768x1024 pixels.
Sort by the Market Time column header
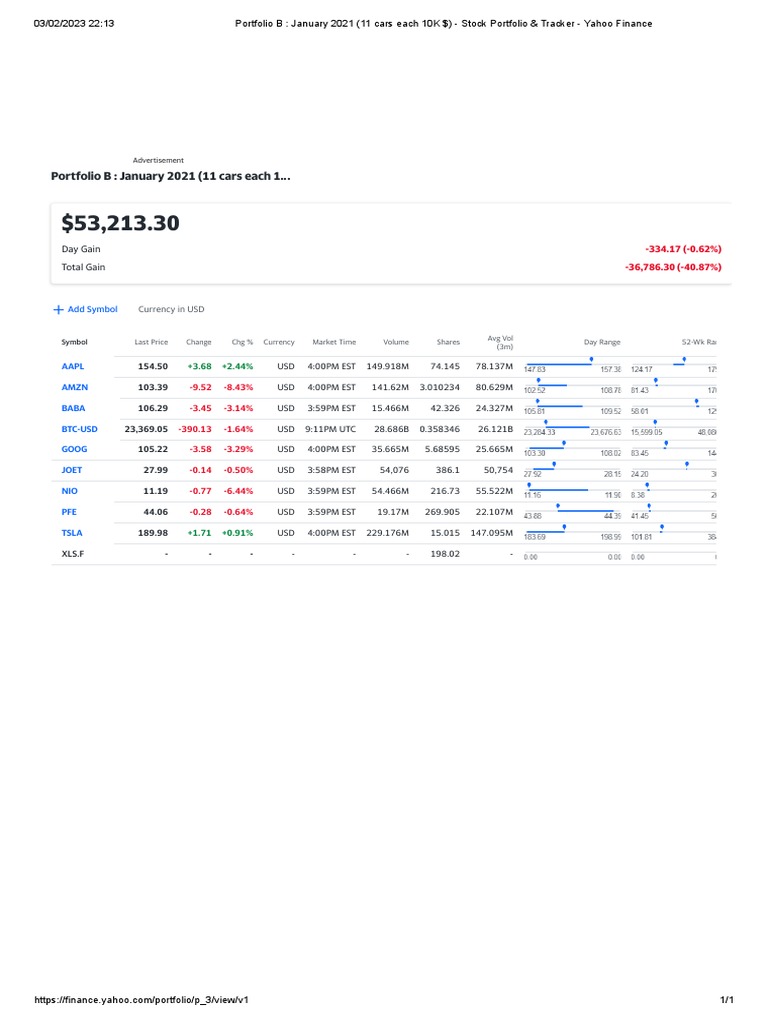point(334,342)
